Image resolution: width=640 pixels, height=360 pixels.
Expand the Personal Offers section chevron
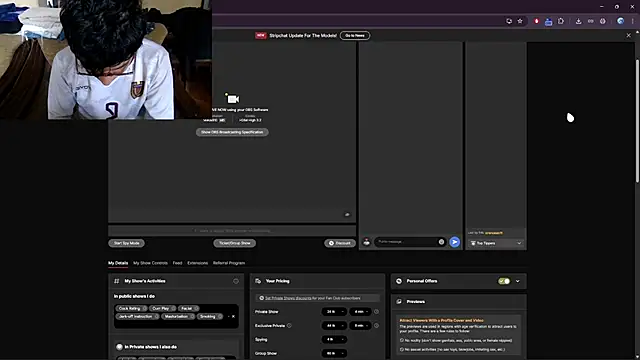coord(518,281)
